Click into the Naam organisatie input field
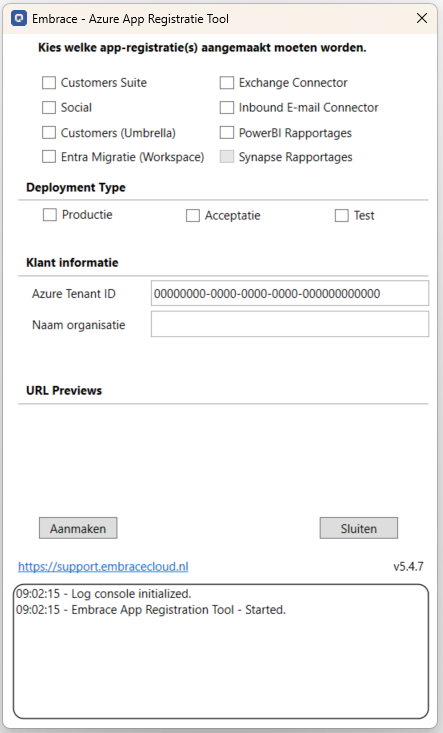 (290, 324)
